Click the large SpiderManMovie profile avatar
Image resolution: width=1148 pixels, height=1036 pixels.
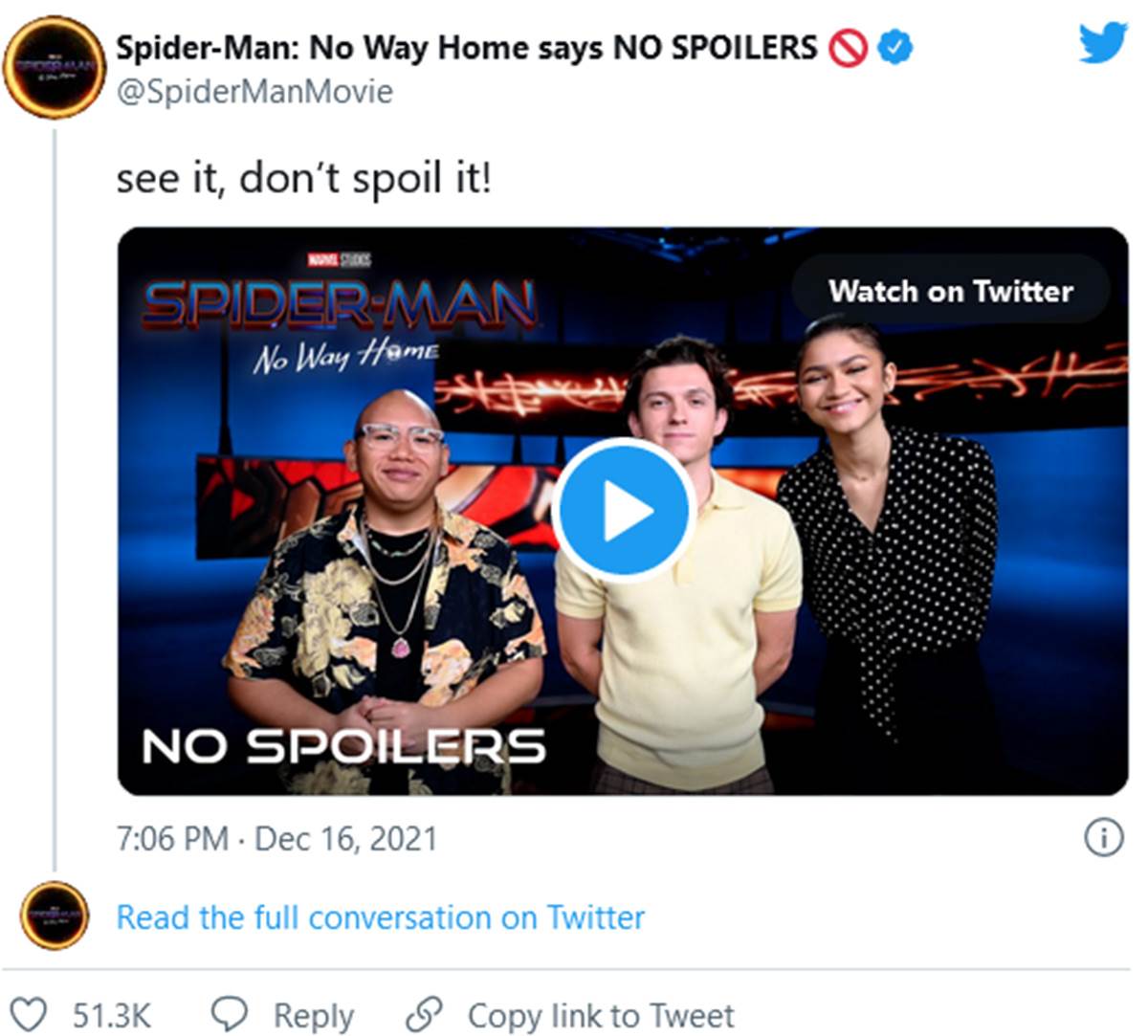coord(54,67)
